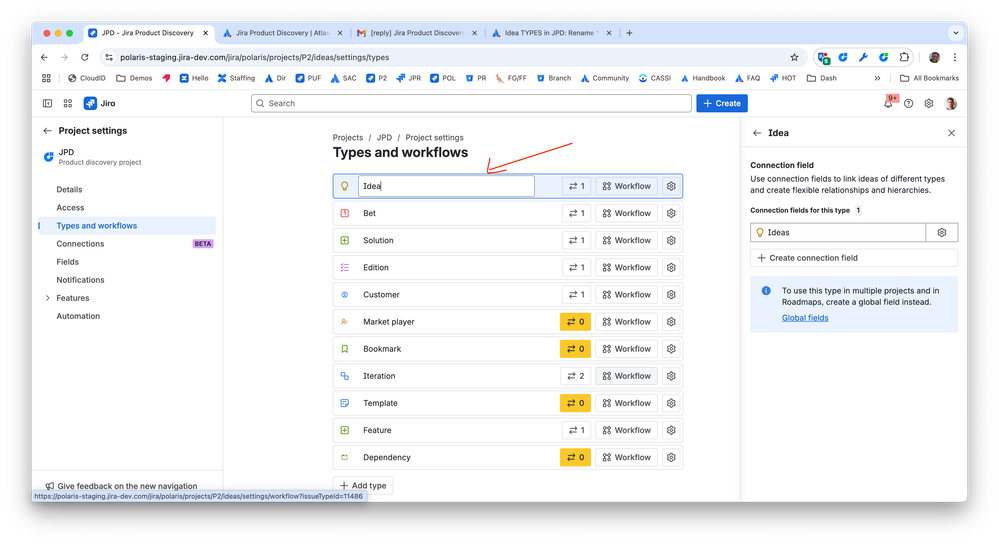Click the yellow 0 connections badge for Template
The image size is (999, 544).
(575, 403)
